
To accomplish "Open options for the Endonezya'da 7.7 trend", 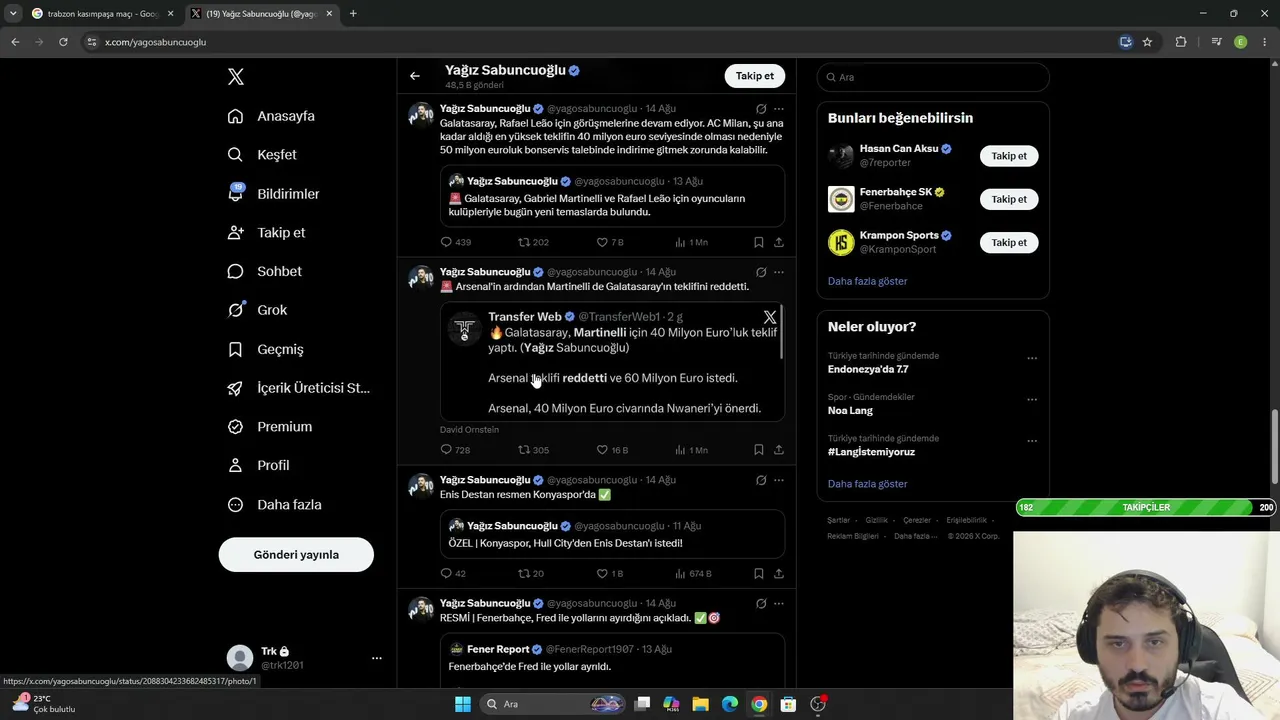I will pyautogui.click(x=1032, y=358).
